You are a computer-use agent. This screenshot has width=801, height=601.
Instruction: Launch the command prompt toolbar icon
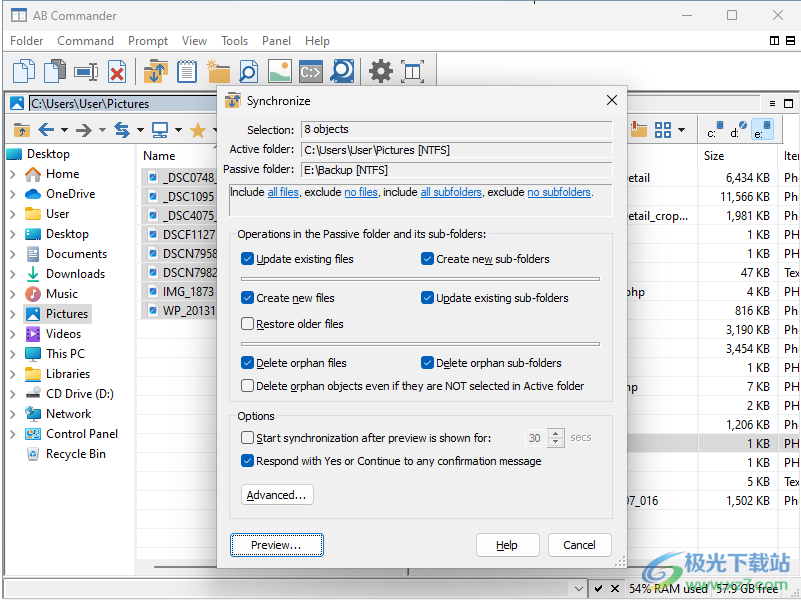(311, 72)
